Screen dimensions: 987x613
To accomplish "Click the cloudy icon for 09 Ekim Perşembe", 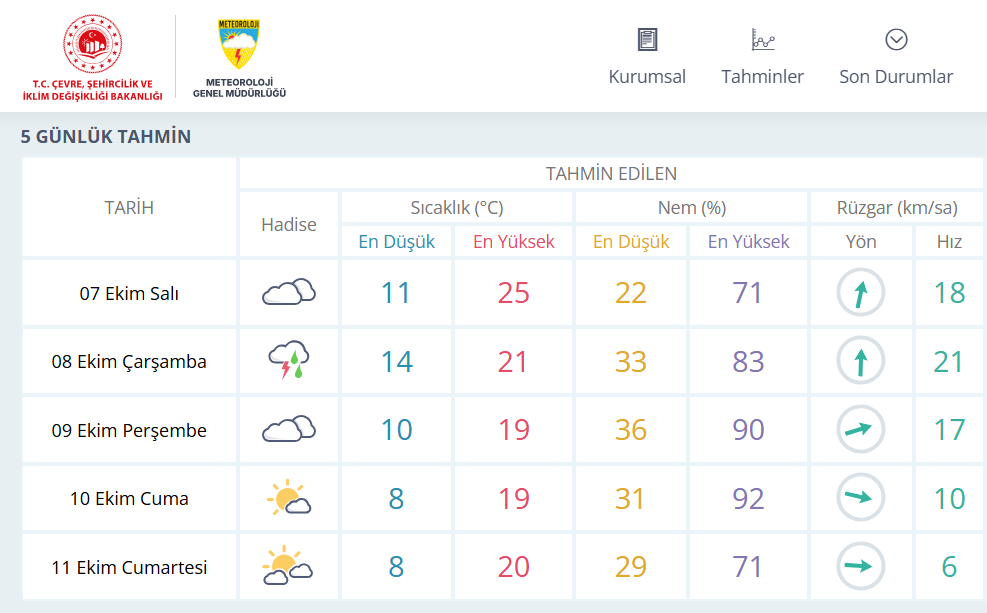I will (289, 430).
